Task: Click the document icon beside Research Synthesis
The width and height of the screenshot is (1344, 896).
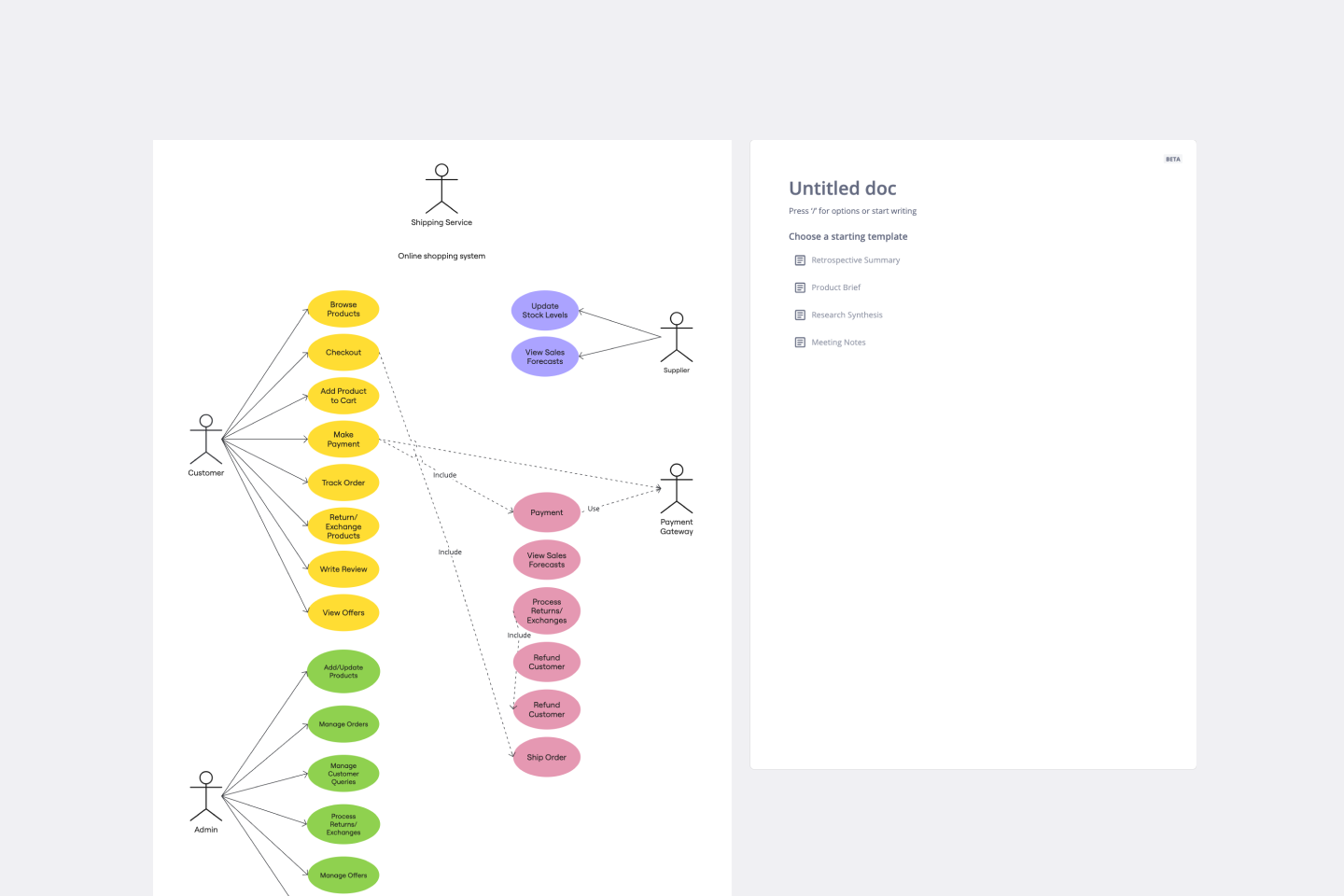Action: click(800, 315)
